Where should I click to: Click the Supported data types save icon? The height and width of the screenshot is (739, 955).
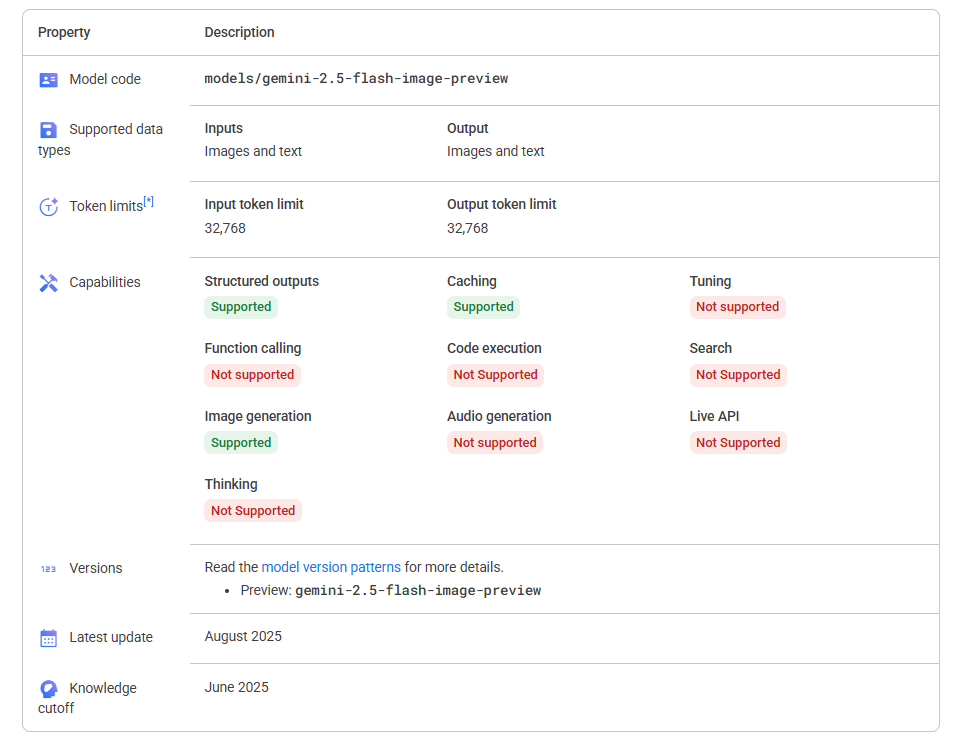[49, 130]
